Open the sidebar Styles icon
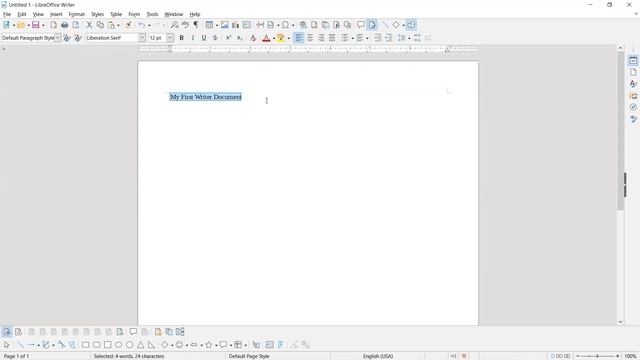This screenshot has width=640, height=360. coord(633,84)
